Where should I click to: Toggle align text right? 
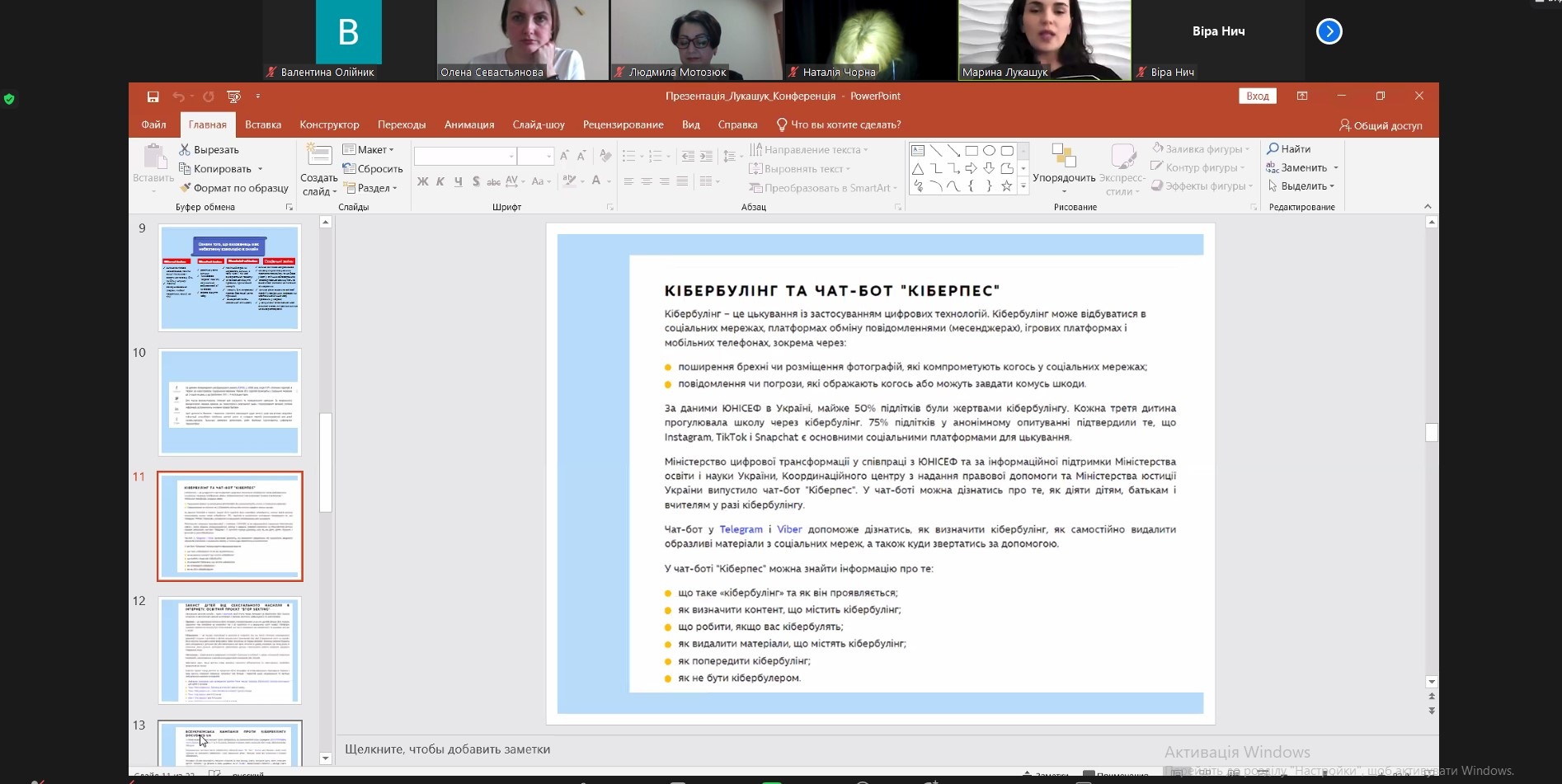pyautogui.click(x=665, y=181)
